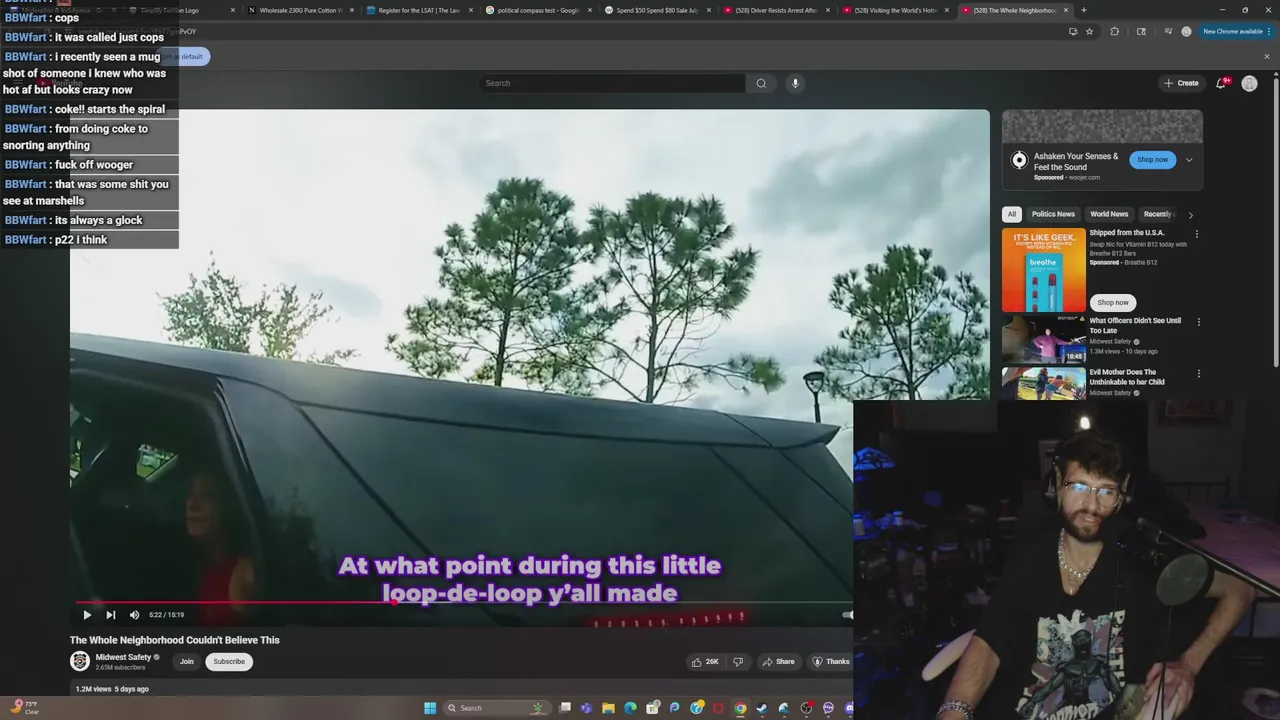Open File Explorer from taskbar
The height and width of the screenshot is (720, 1280).
click(608, 708)
